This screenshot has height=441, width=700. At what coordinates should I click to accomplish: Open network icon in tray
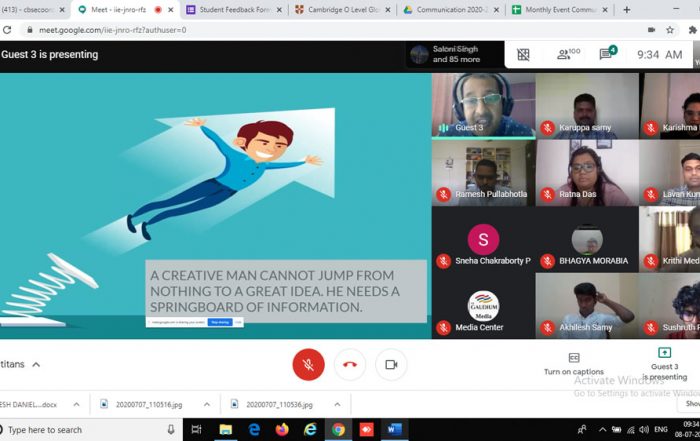(x=630, y=430)
